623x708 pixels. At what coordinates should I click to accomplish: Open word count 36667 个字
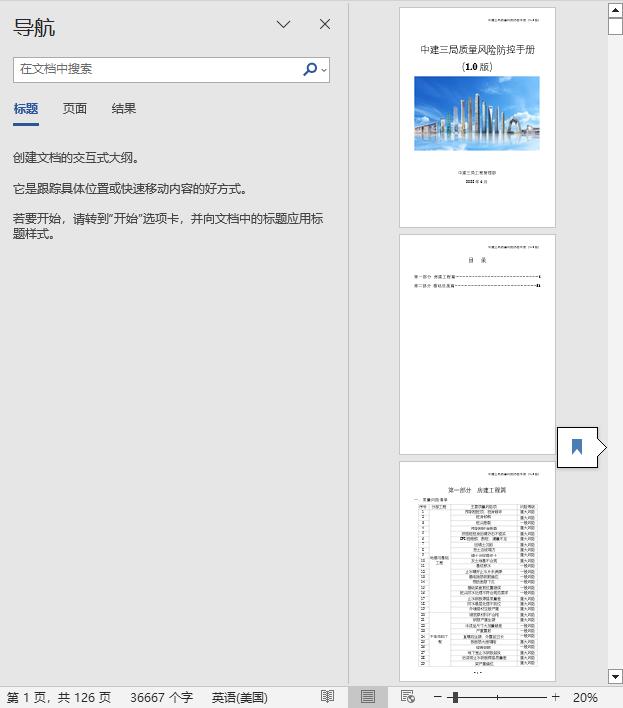[x=161, y=697]
